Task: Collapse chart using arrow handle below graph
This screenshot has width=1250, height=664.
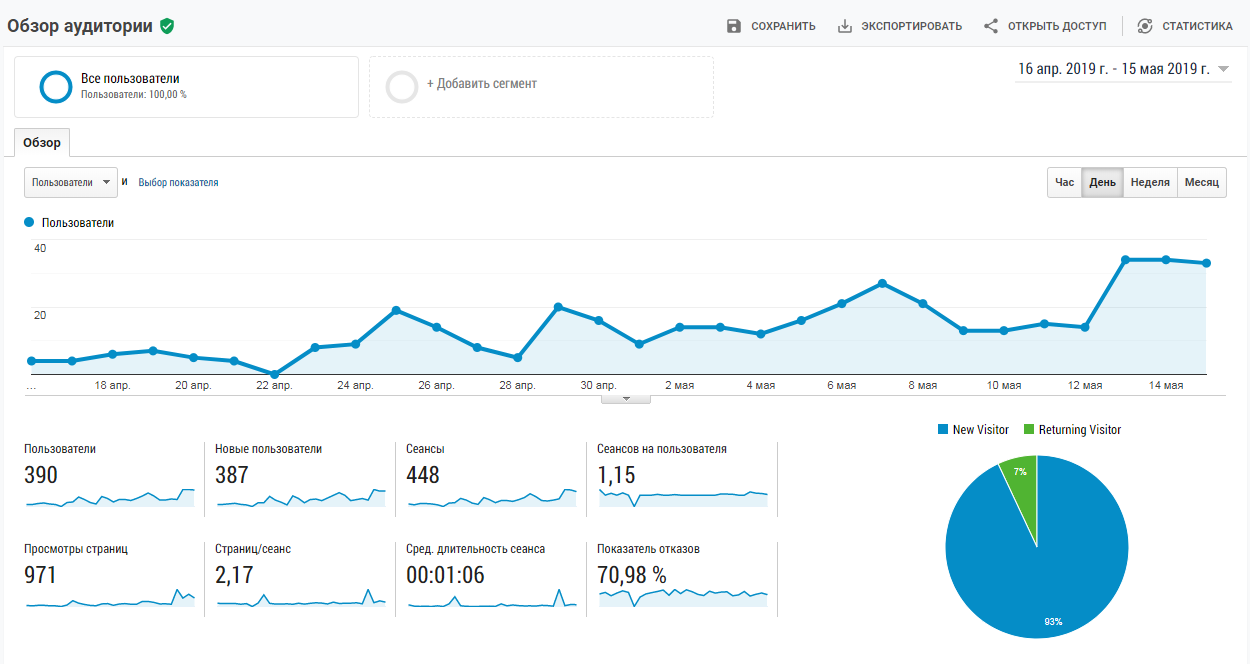Action: click(626, 398)
